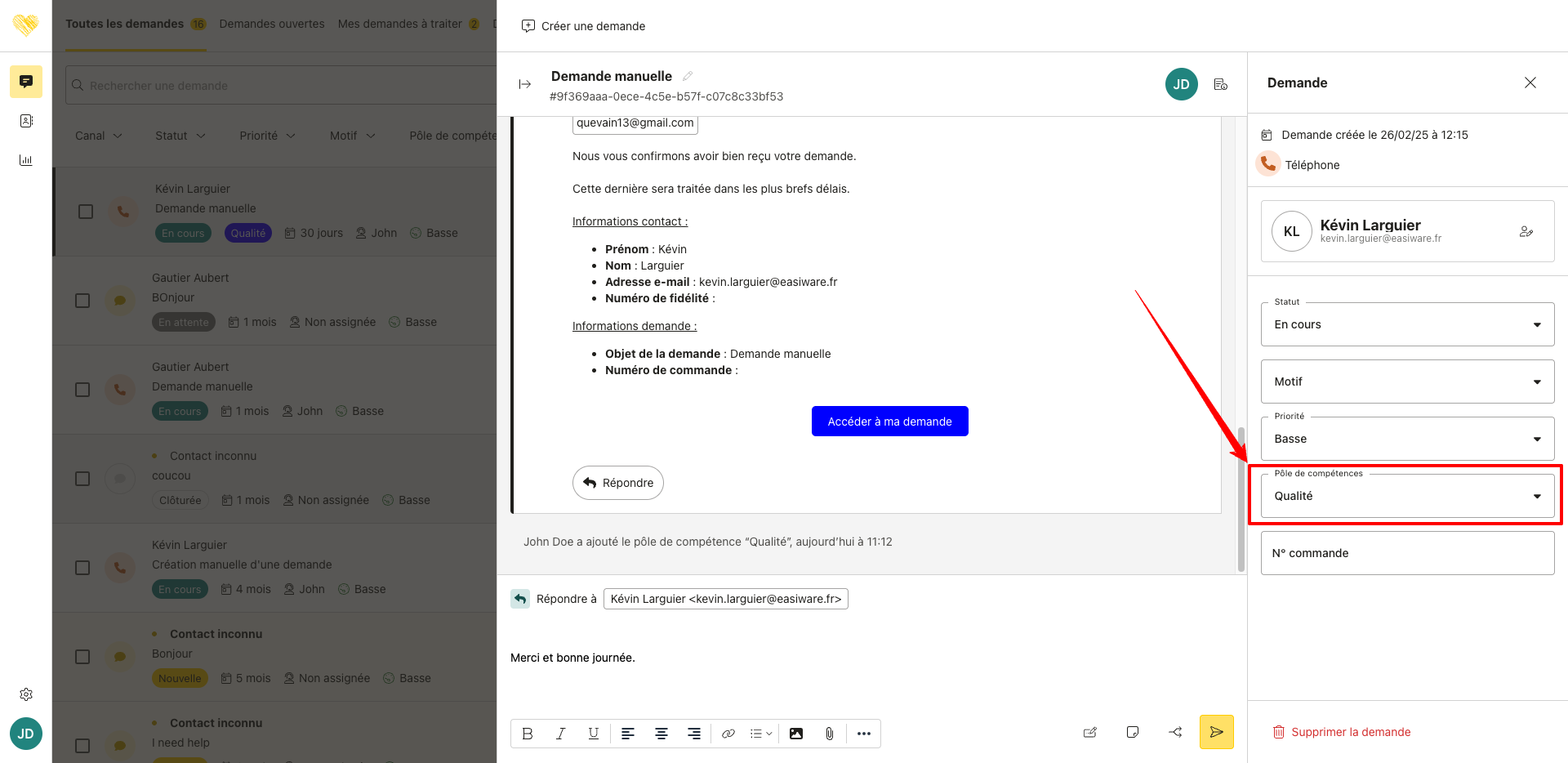Check the Kévin Larguier Demande manuelle checkbox
The image size is (1568, 763).
pyautogui.click(x=86, y=212)
